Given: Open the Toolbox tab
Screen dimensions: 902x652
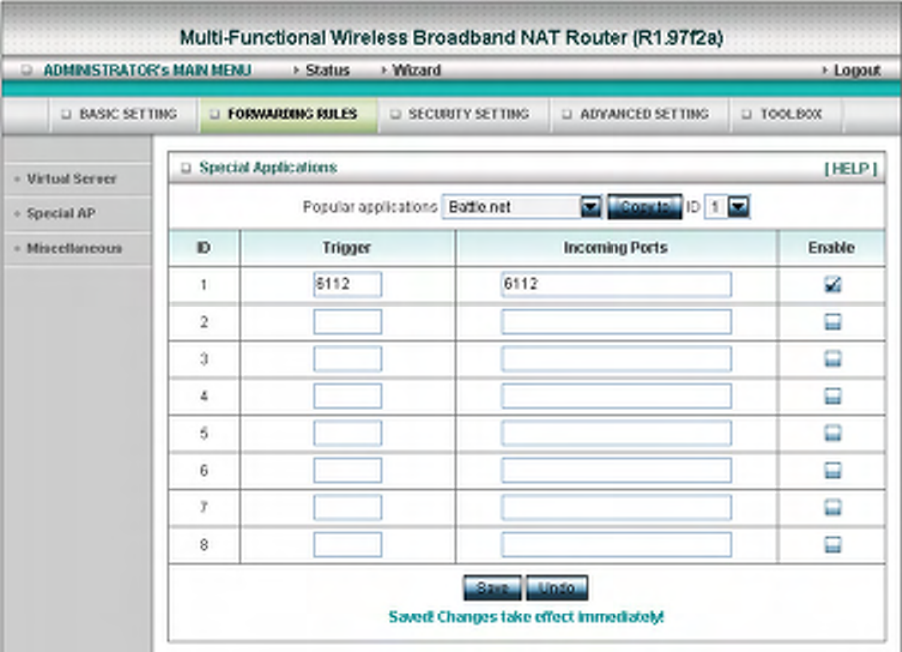Looking at the screenshot, I should (x=785, y=114).
